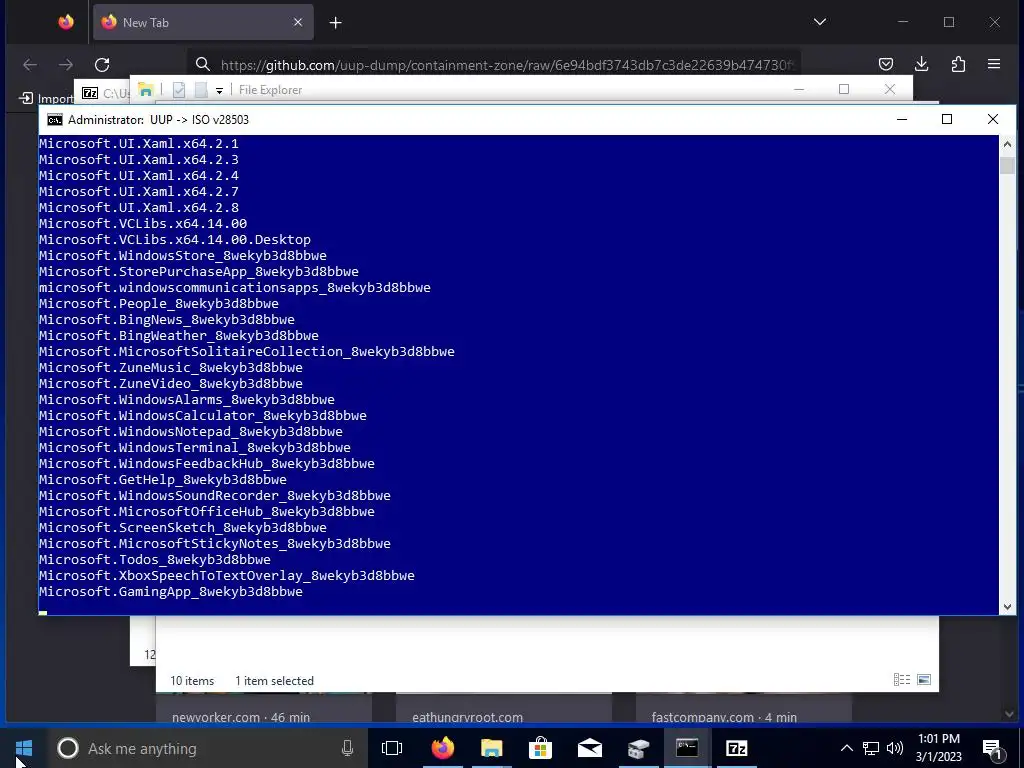Click line Microsoft.XboxSpeechToTextOverlay_8wekyb3d8bbwe
The image size is (1024, 768).
tap(227, 575)
